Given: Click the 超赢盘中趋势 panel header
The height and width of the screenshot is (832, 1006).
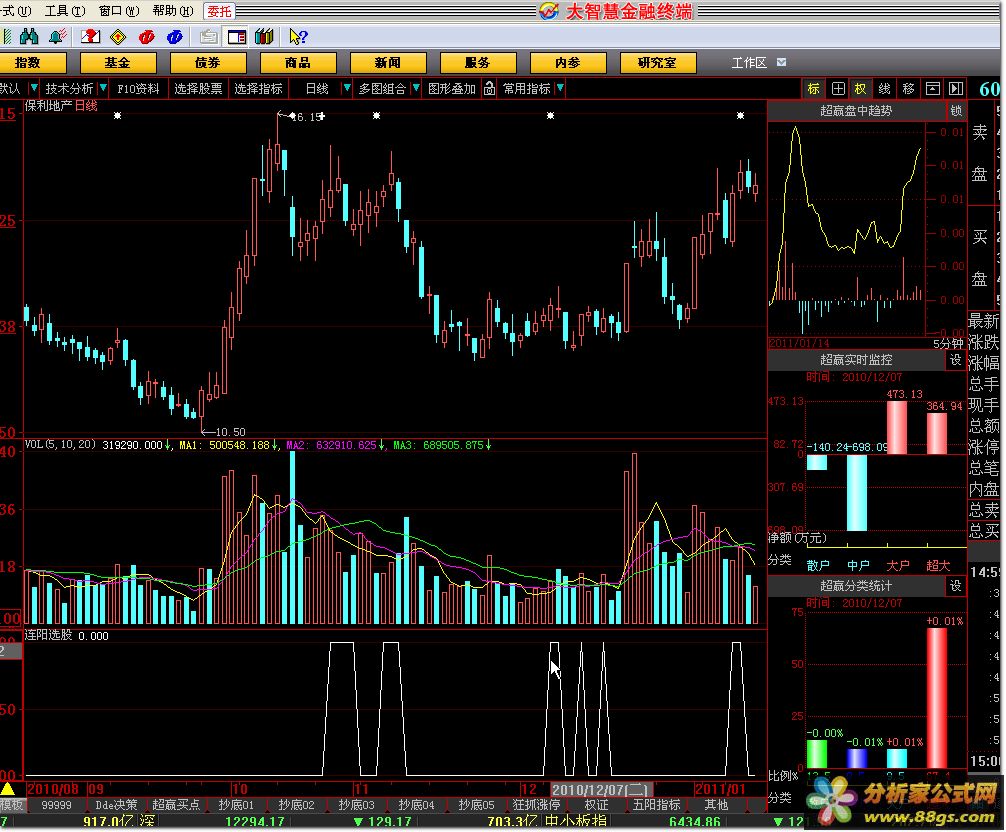Looking at the screenshot, I should click(856, 111).
